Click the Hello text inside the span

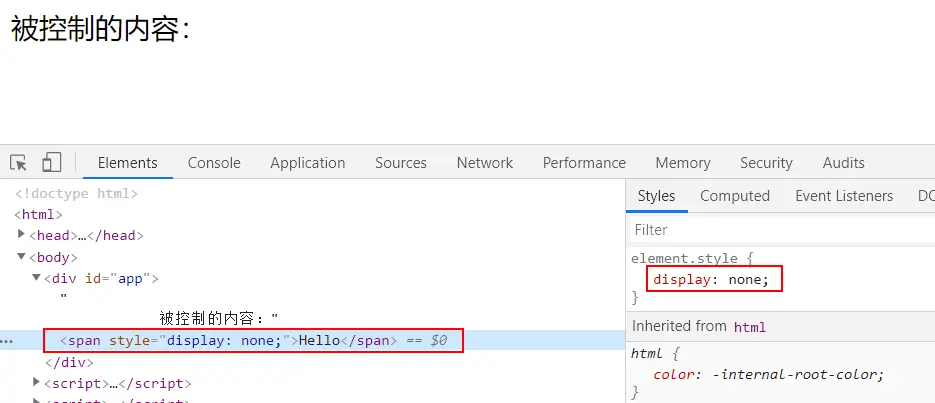(x=319, y=341)
